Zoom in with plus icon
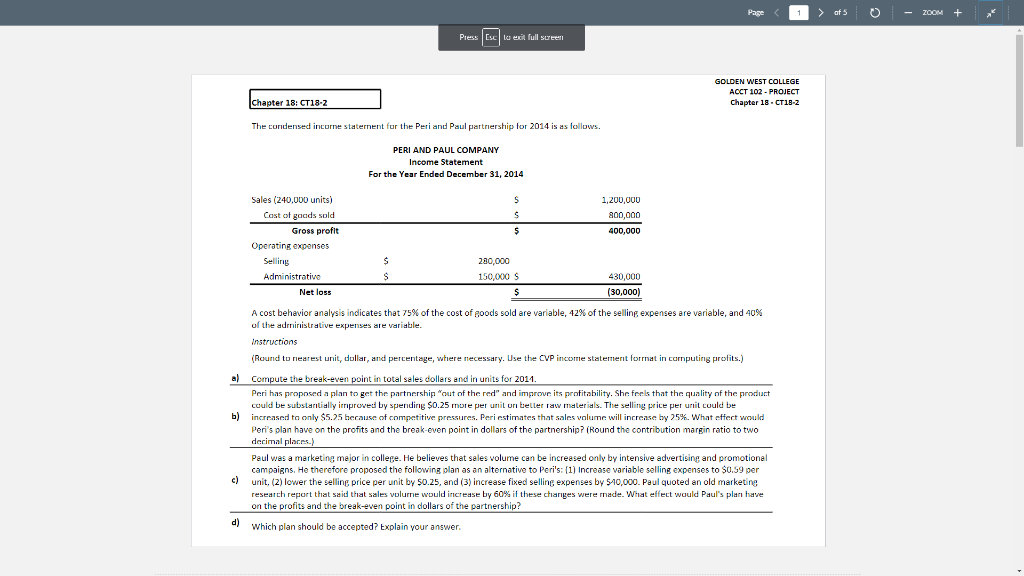The height and width of the screenshot is (576, 1024). tap(957, 12)
